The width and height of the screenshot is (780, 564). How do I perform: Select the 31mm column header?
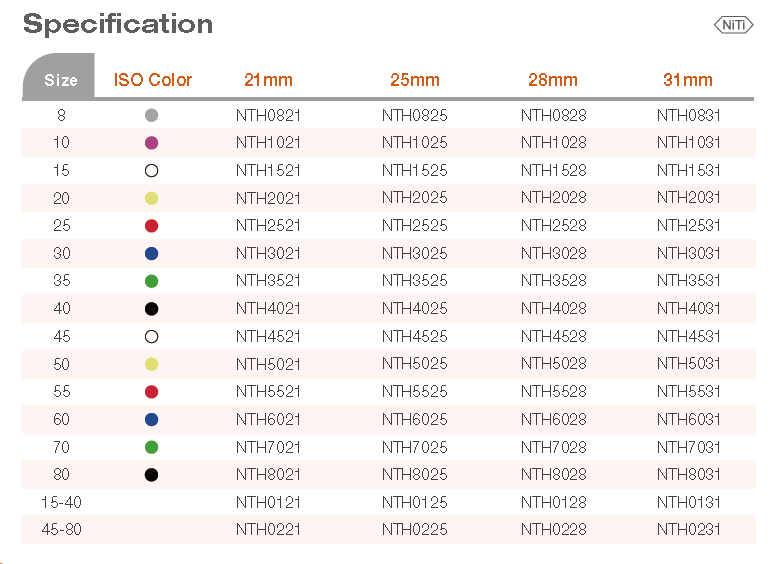coord(688,80)
